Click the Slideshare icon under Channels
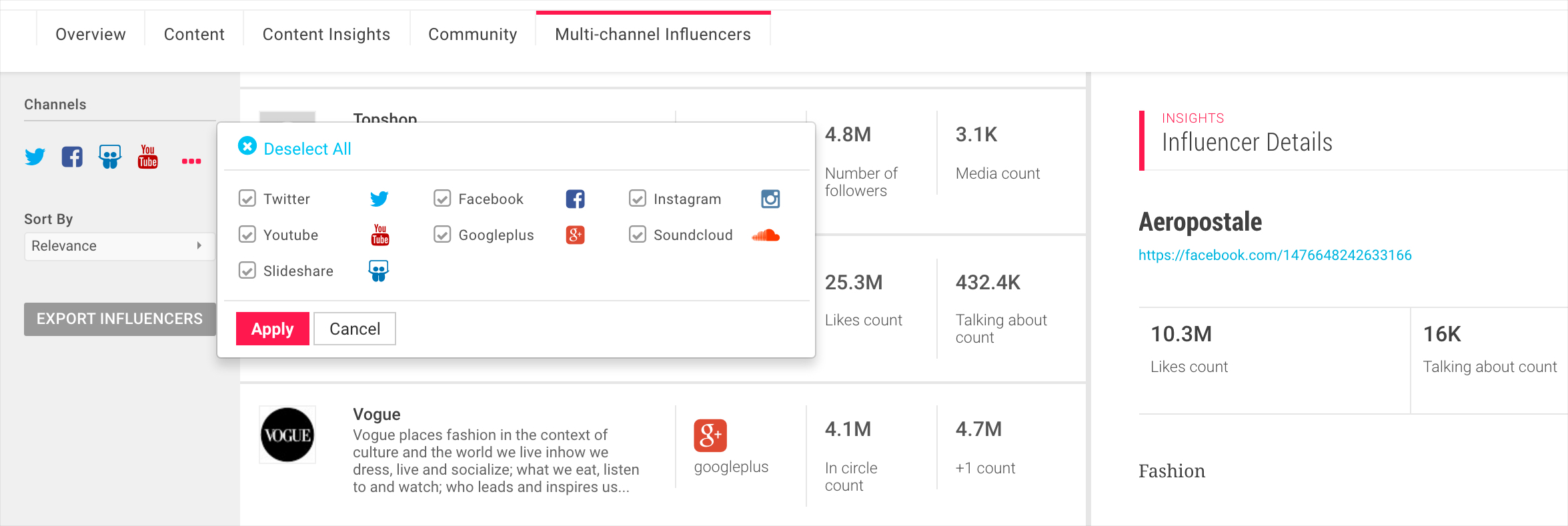The height and width of the screenshot is (526, 1568). click(x=110, y=157)
